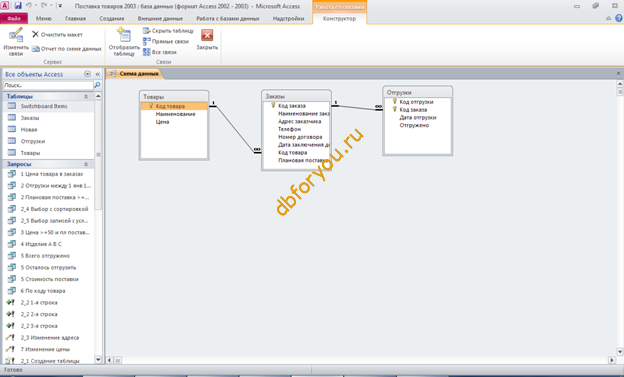Open Все объекты Access dropdown arrow

[88, 74]
